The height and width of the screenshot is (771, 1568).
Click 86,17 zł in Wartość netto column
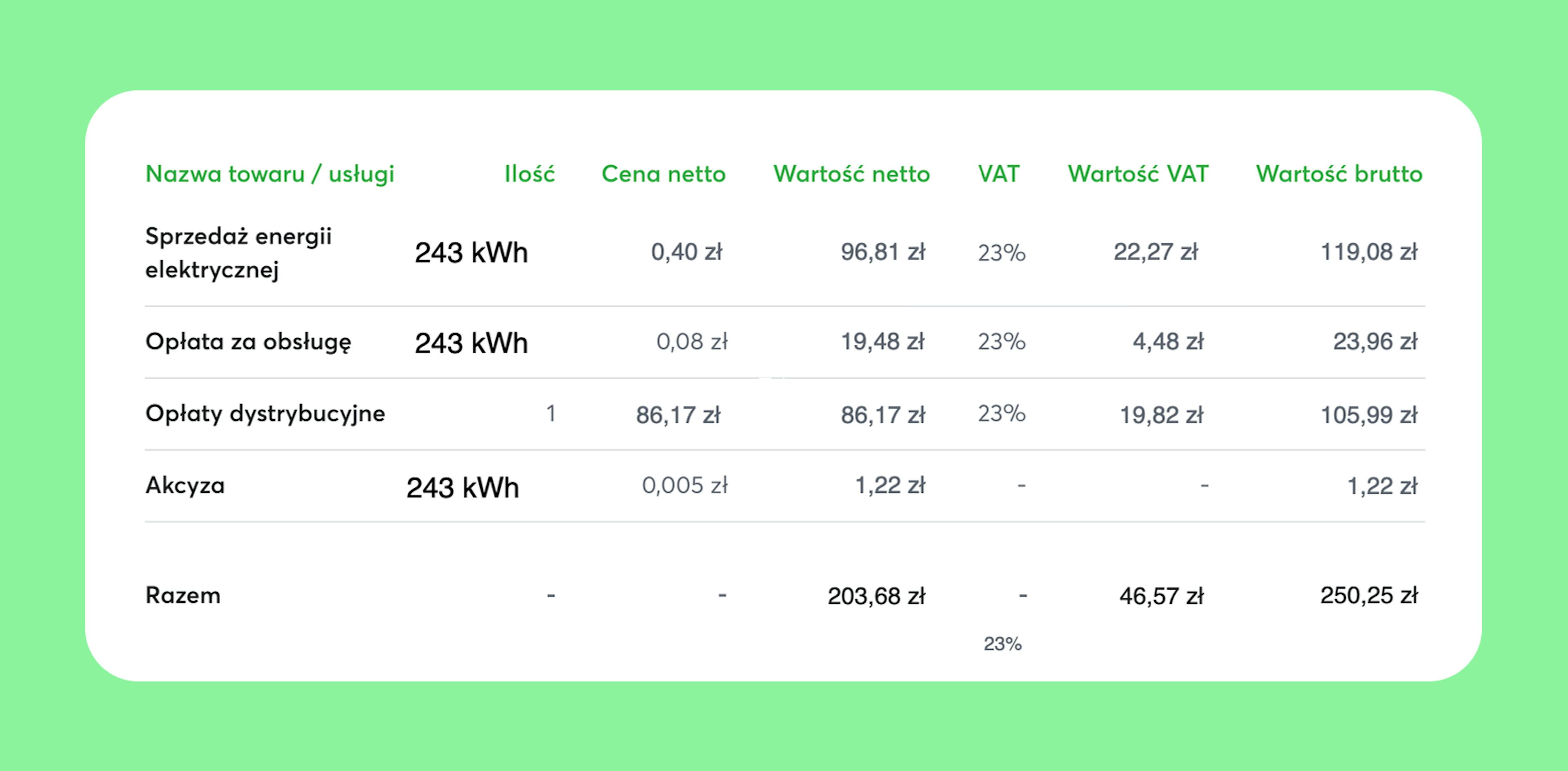(x=882, y=416)
